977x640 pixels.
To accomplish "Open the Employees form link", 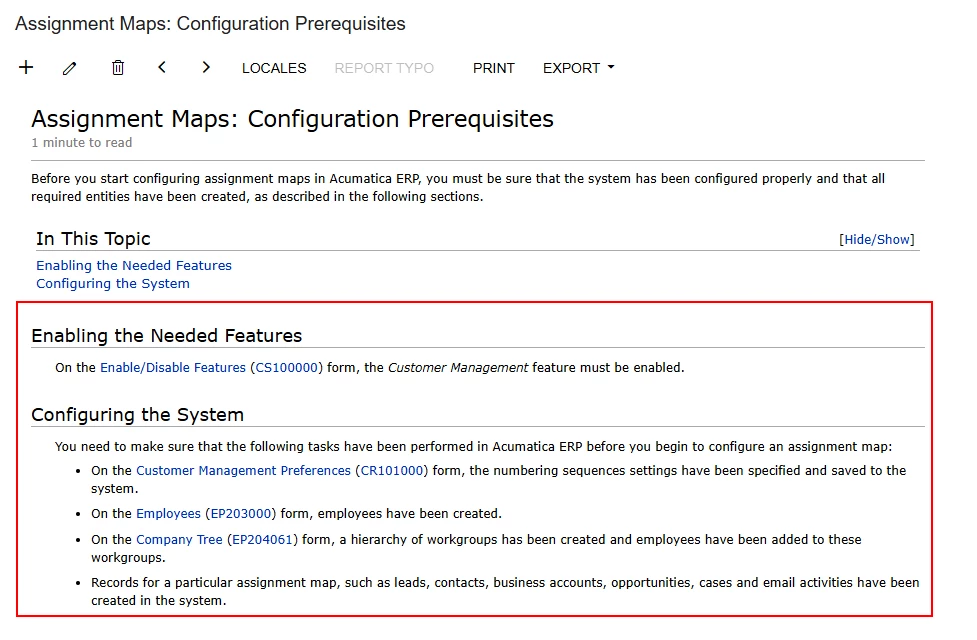I will click(168, 513).
